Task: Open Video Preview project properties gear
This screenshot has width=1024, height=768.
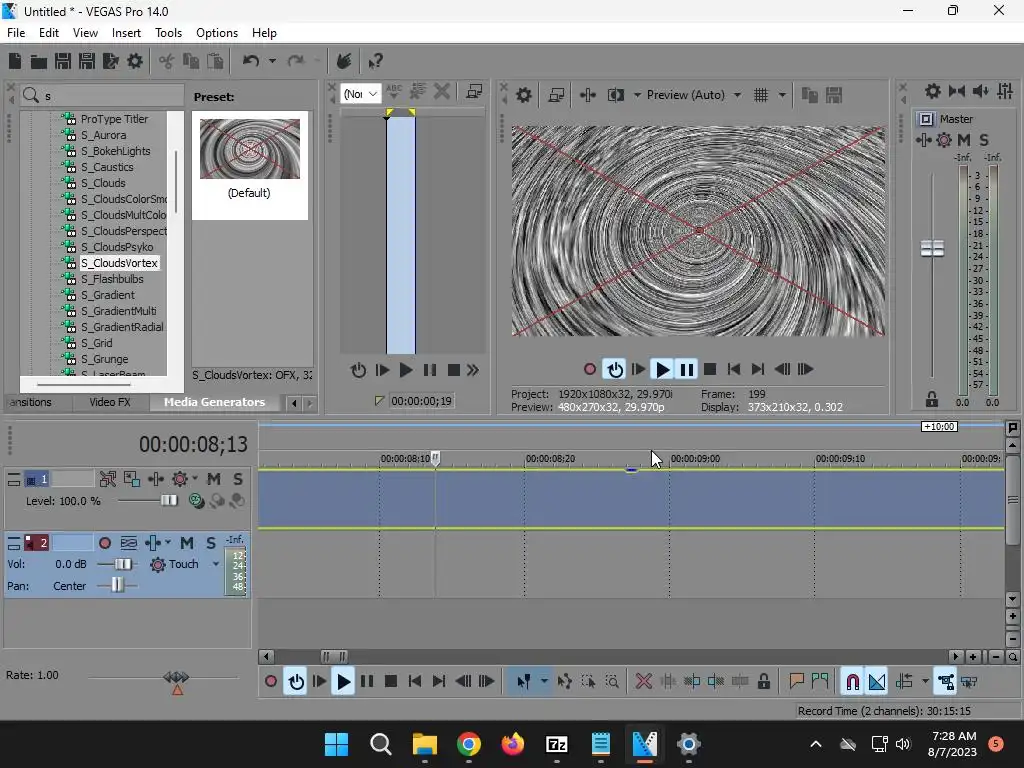Action: tap(524, 95)
